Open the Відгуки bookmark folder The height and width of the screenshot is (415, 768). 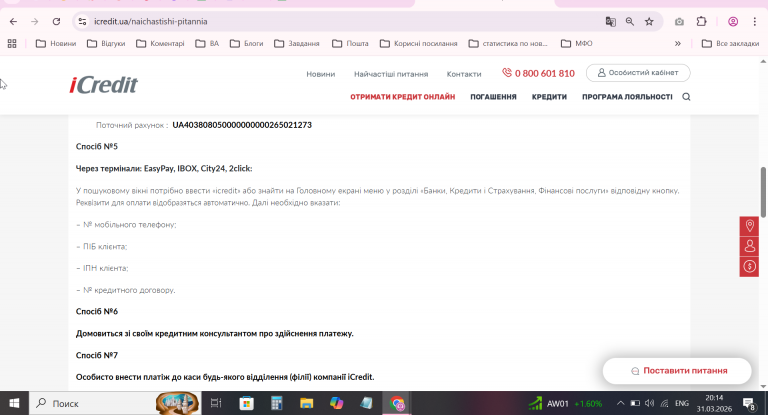(106, 44)
